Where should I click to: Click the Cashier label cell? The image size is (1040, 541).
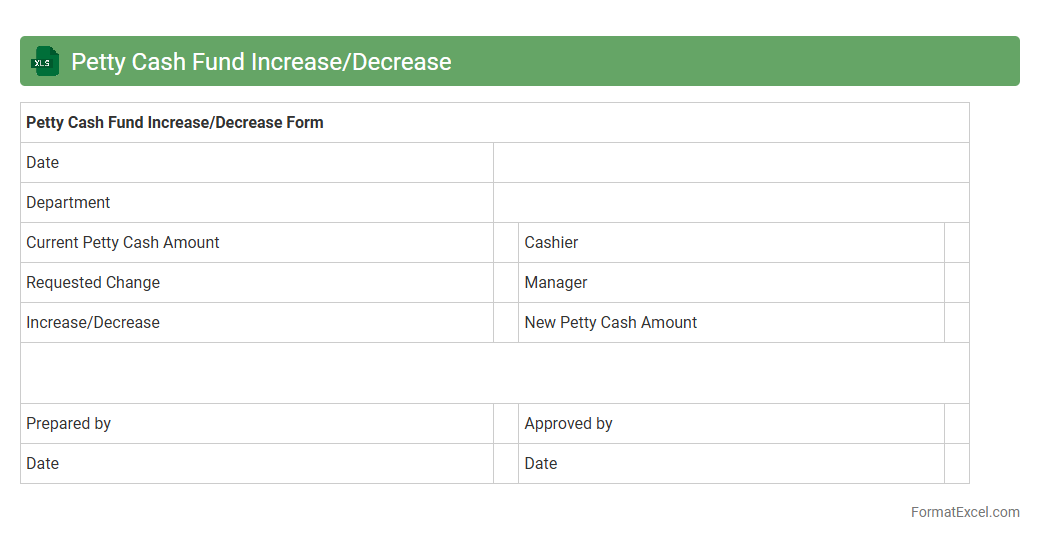tap(730, 243)
